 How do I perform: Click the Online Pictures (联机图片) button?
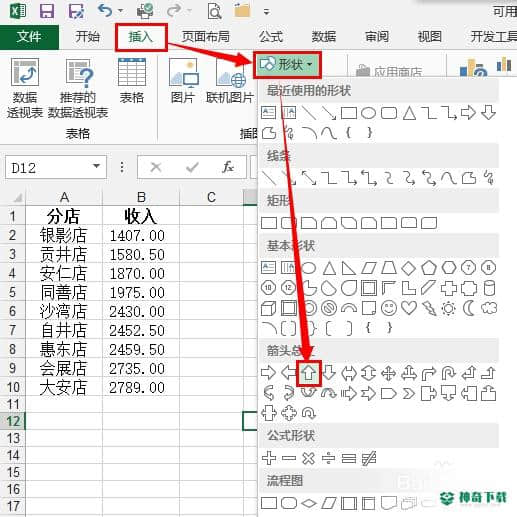[230, 81]
